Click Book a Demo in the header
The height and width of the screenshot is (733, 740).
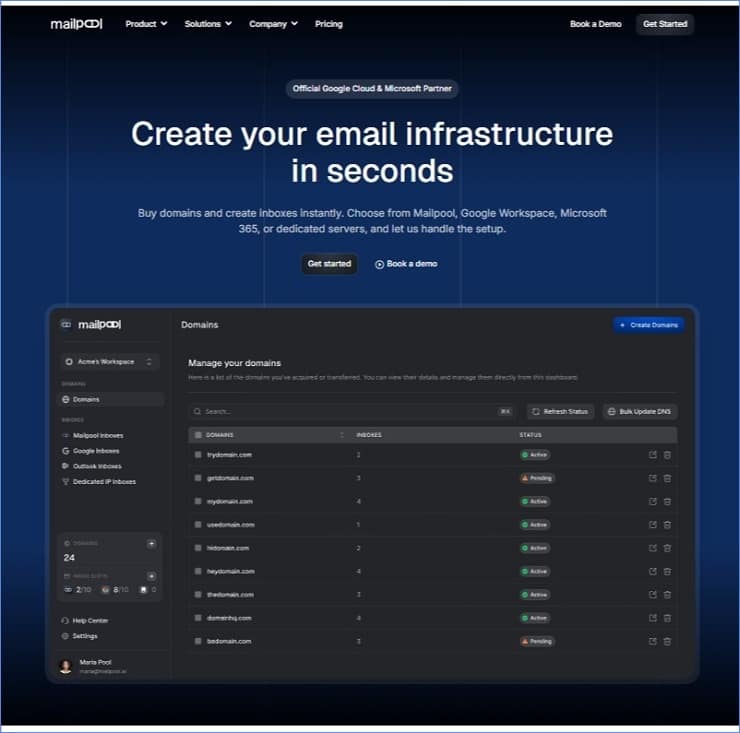pyautogui.click(x=595, y=24)
